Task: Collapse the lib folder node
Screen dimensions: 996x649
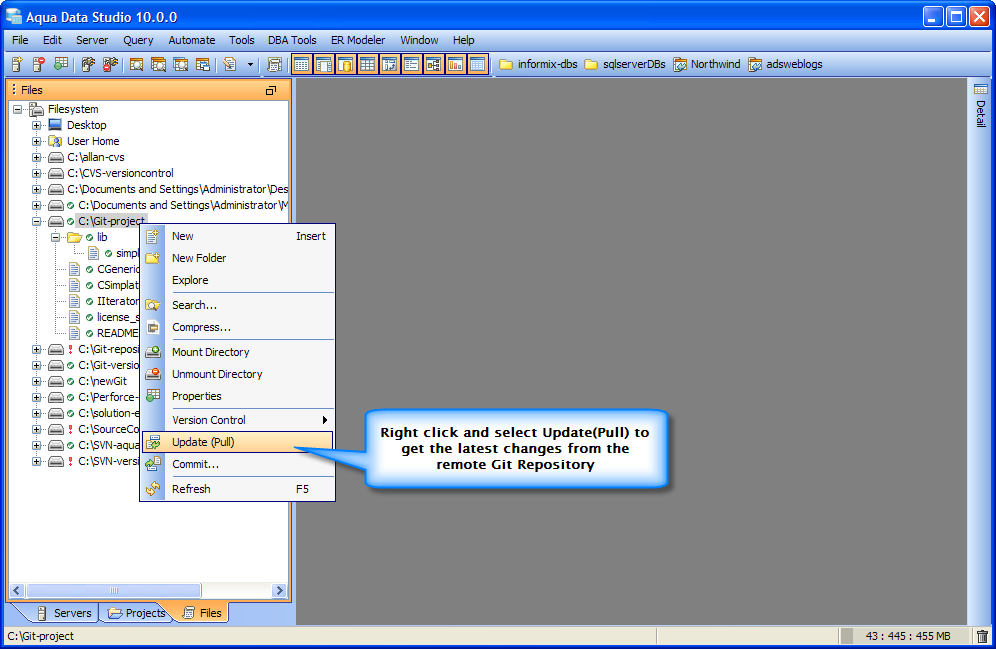Action: tap(56, 237)
